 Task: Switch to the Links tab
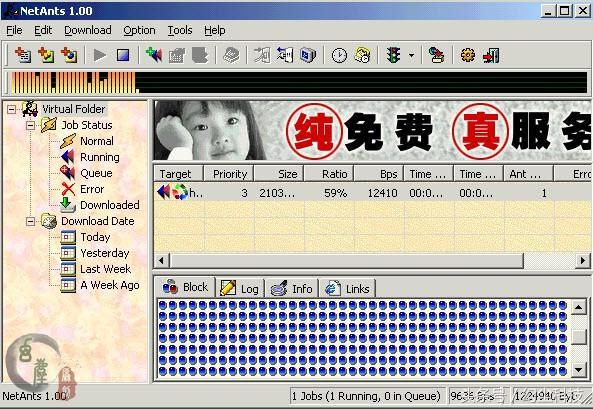pyautogui.click(x=347, y=289)
